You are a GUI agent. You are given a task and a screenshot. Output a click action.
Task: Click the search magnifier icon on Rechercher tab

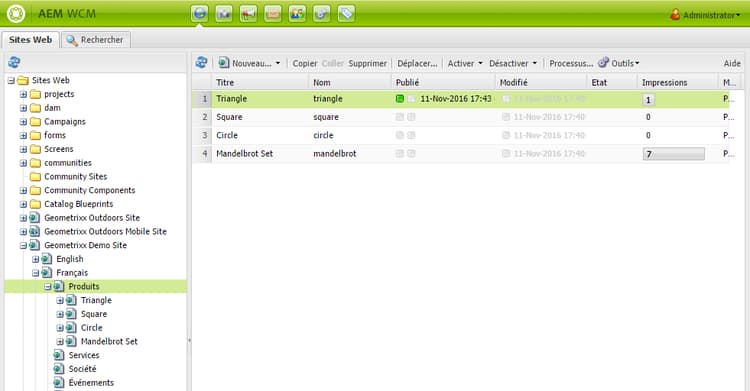tap(72, 40)
